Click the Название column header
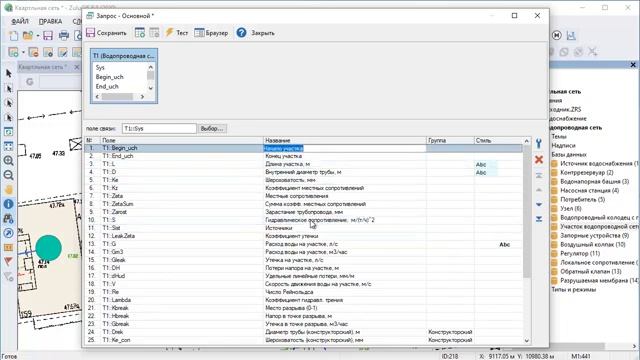 coord(345,140)
